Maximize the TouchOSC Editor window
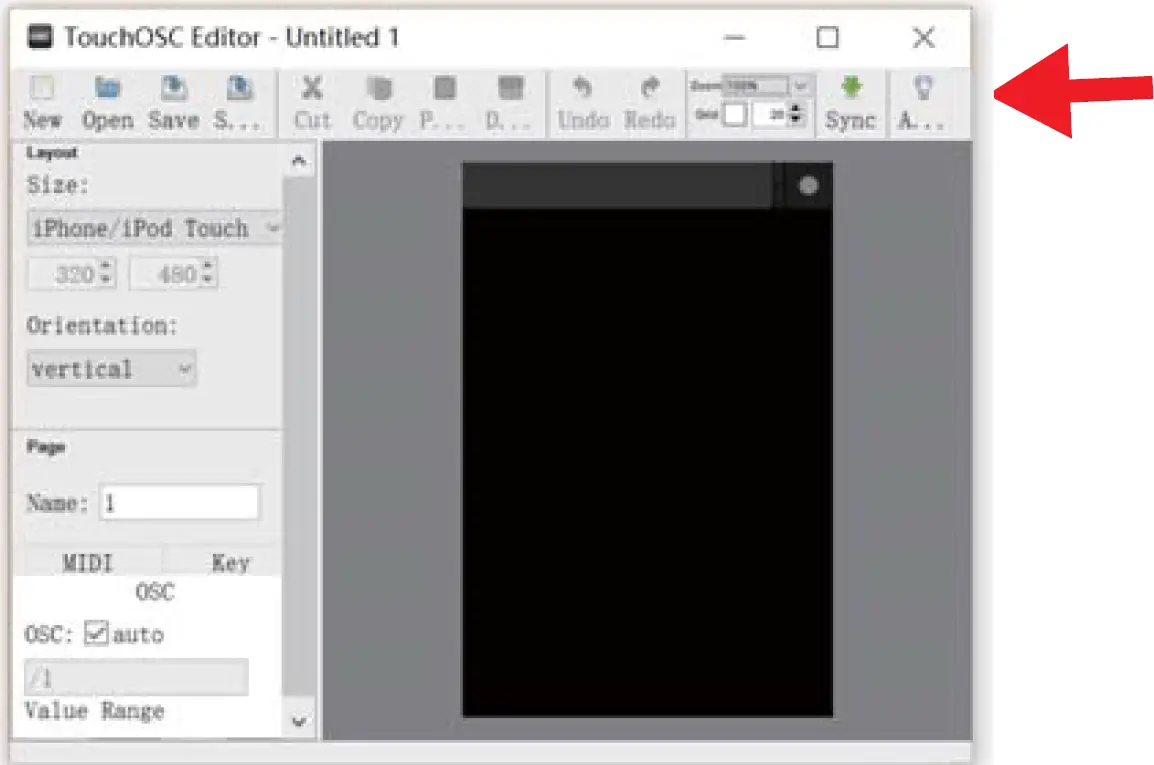Viewport: 1154px width, 765px height. (828, 37)
